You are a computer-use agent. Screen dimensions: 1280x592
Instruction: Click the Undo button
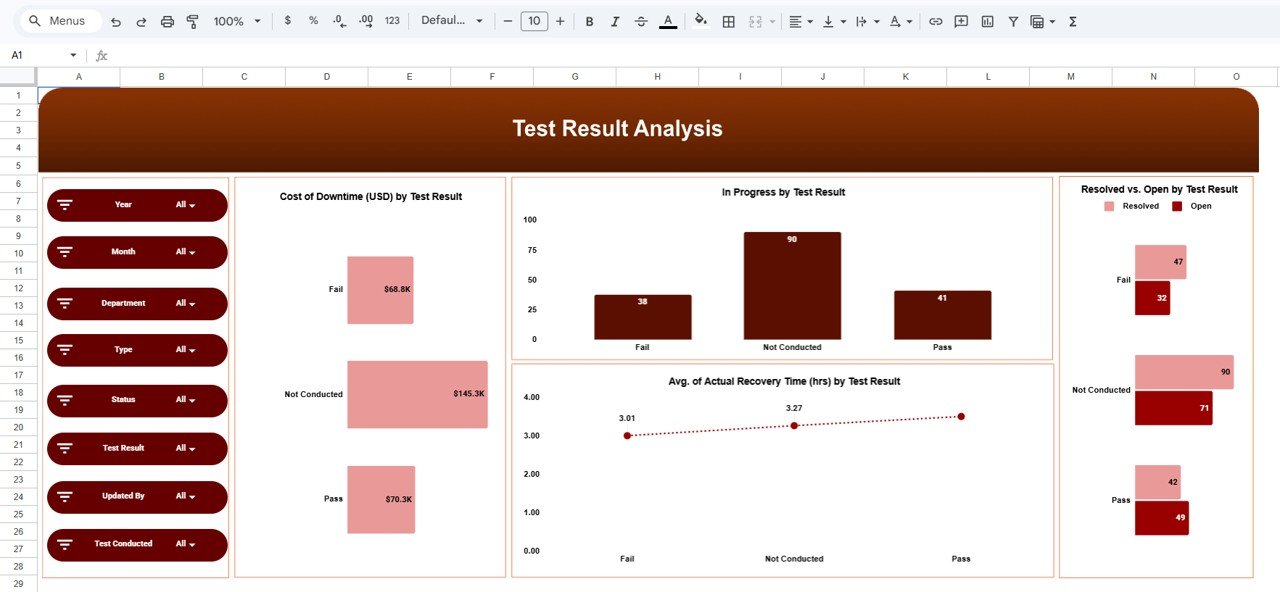pos(117,20)
